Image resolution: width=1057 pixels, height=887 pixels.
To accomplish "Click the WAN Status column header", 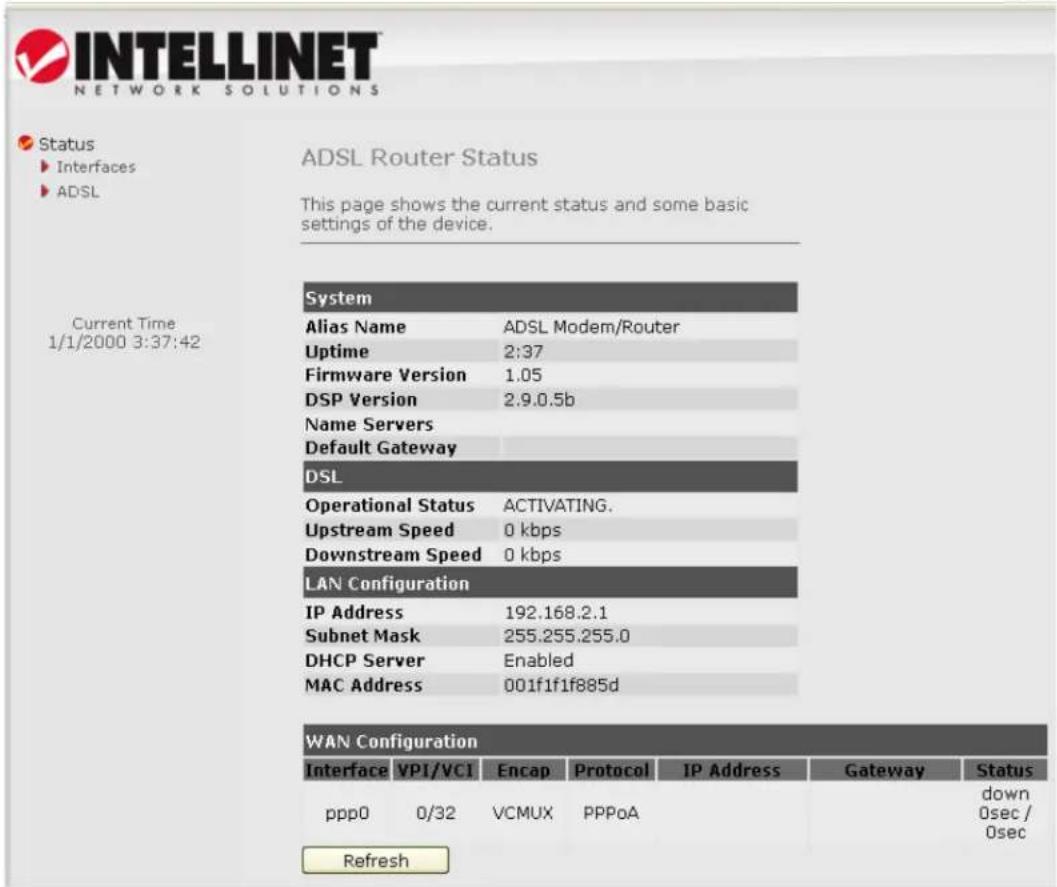I will (x=1004, y=770).
